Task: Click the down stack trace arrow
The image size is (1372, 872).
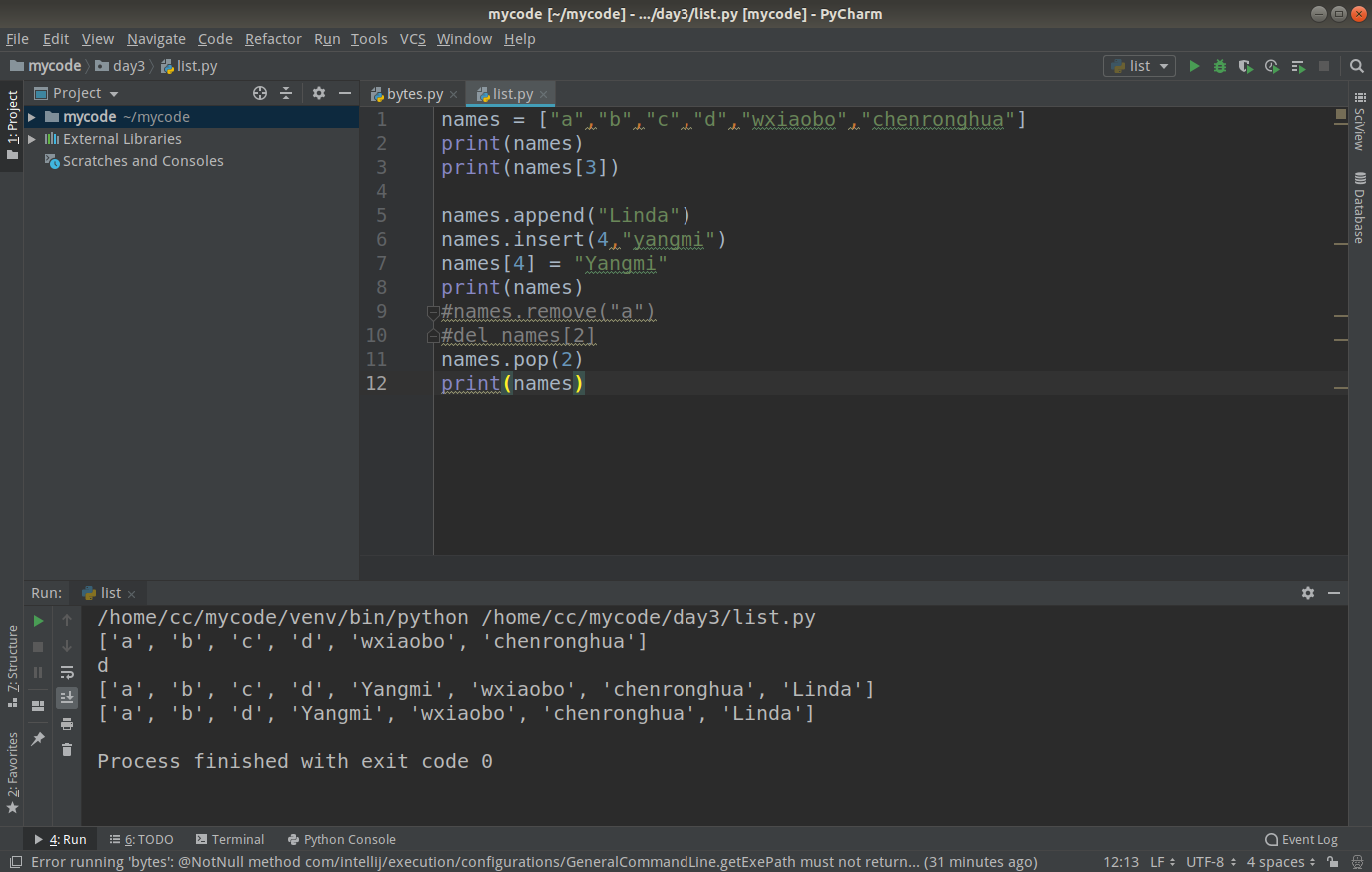Action: 67,646
